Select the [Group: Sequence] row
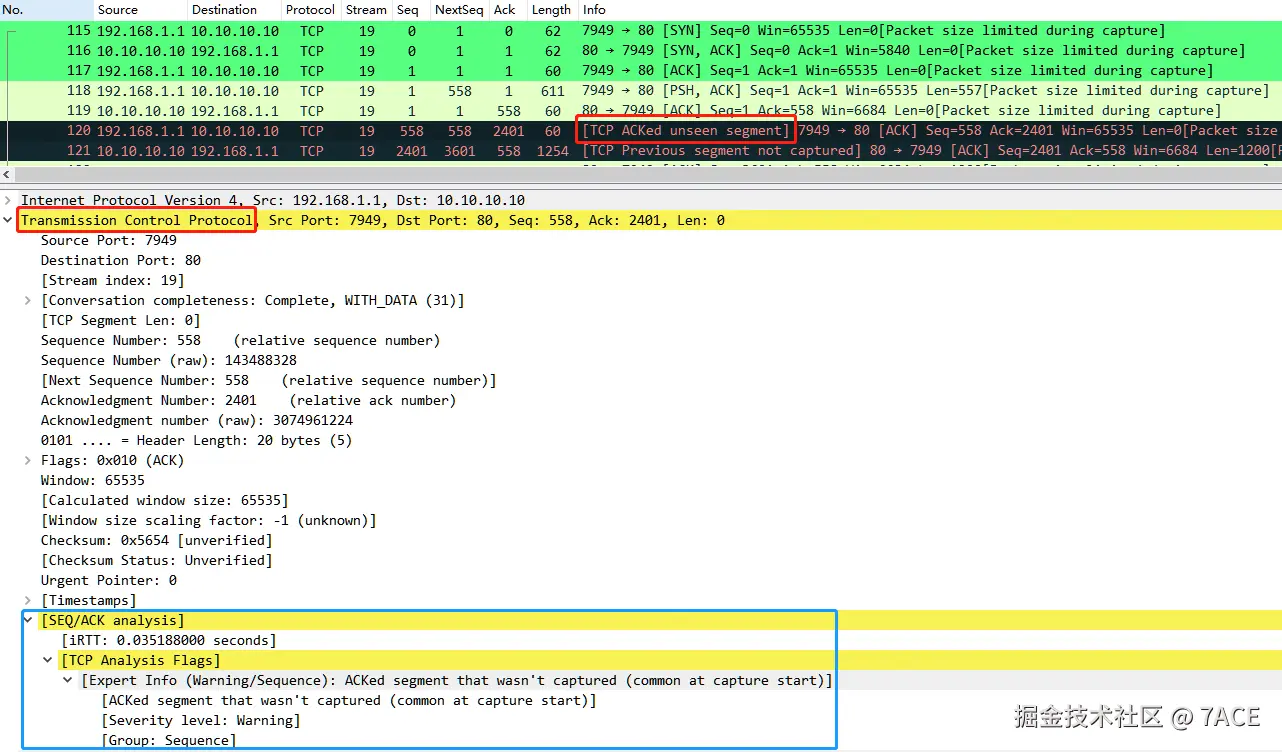 [x=168, y=740]
